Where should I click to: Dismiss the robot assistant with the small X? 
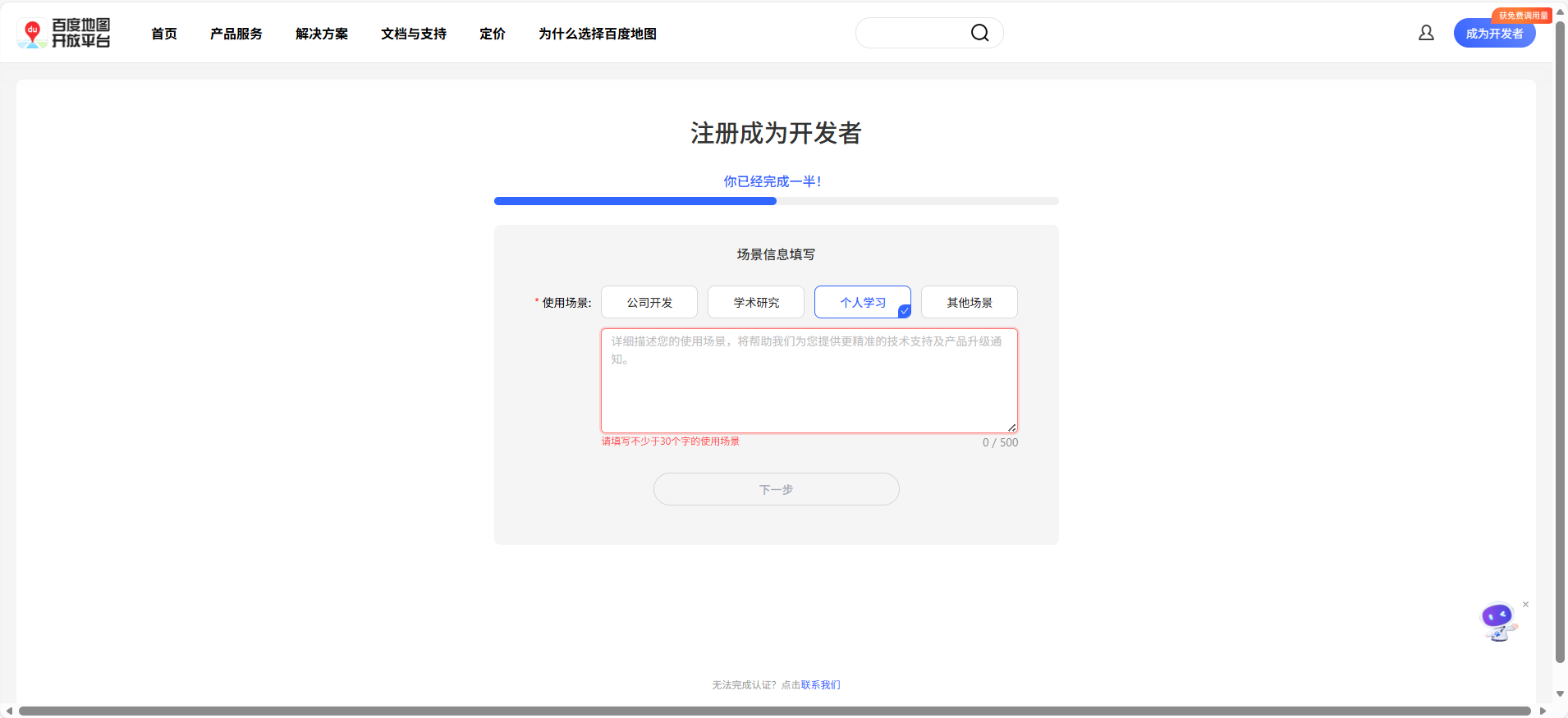point(1525,605)
